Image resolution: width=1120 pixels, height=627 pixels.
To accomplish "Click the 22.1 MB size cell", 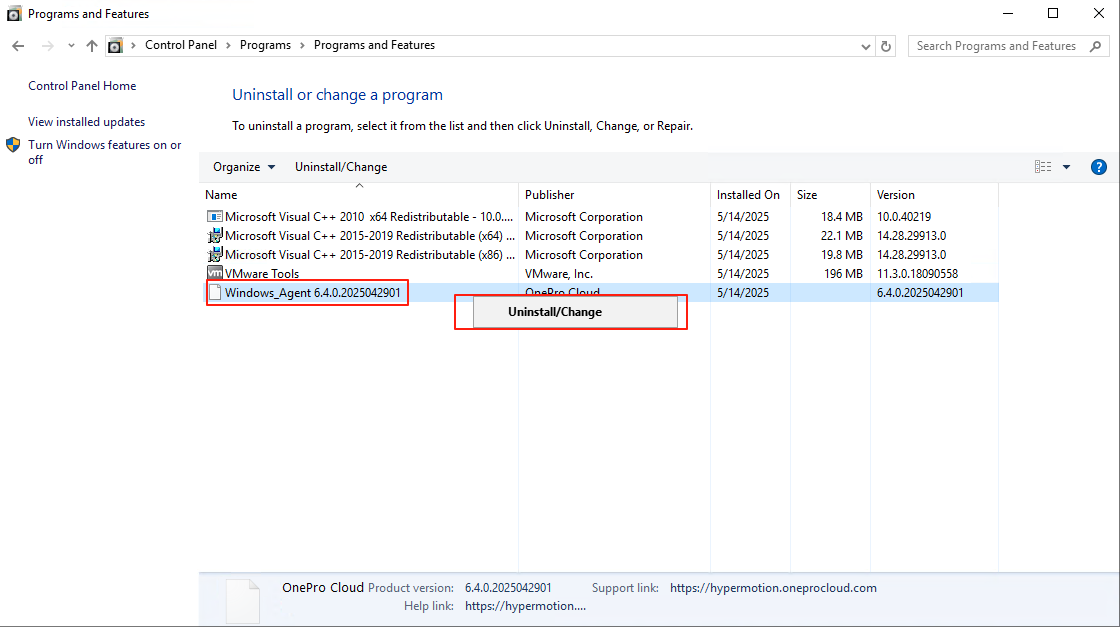I will click(841, 236).
